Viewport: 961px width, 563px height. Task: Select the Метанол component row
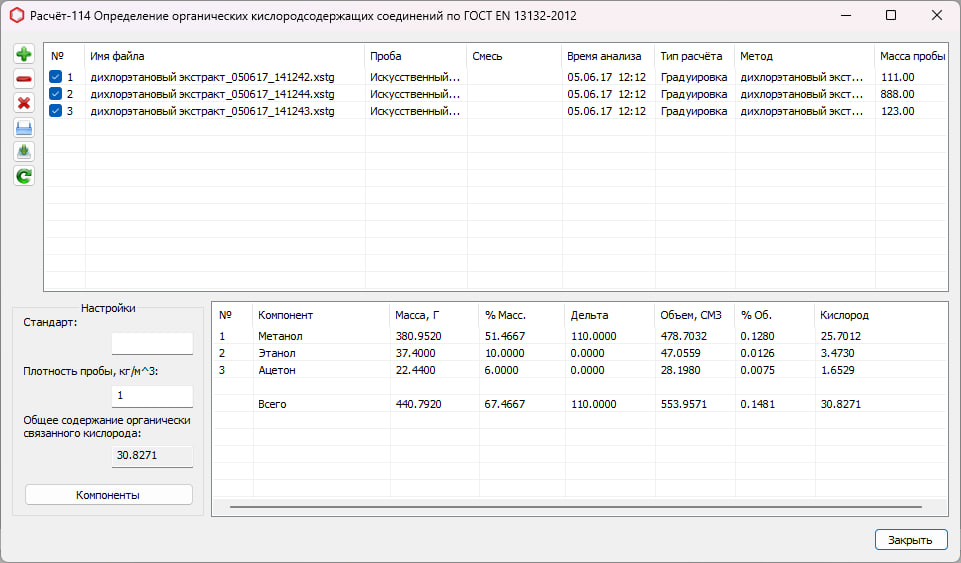click(579, 336)
